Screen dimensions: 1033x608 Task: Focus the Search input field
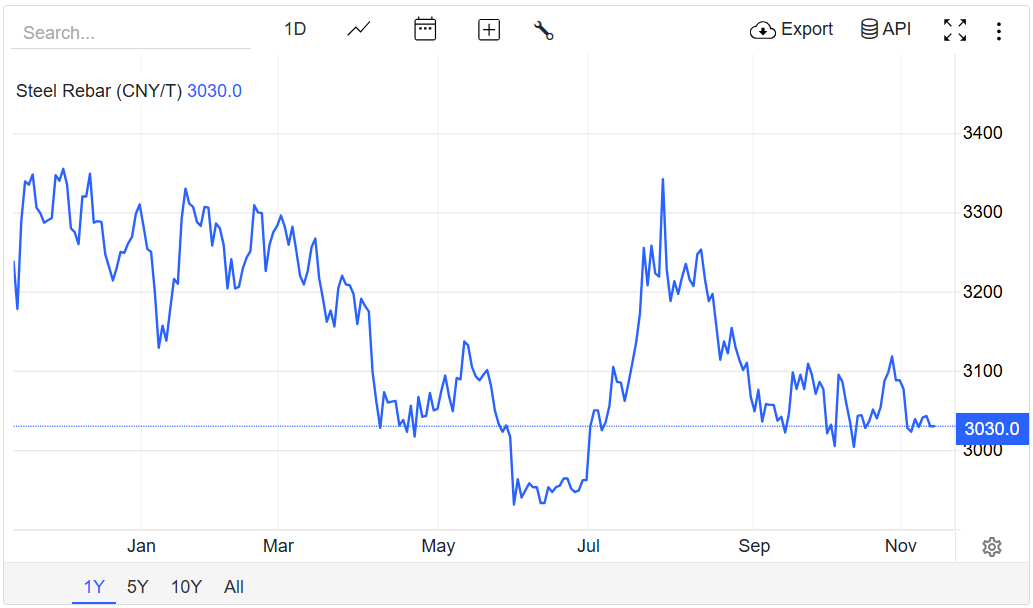(x=130, y=33)
